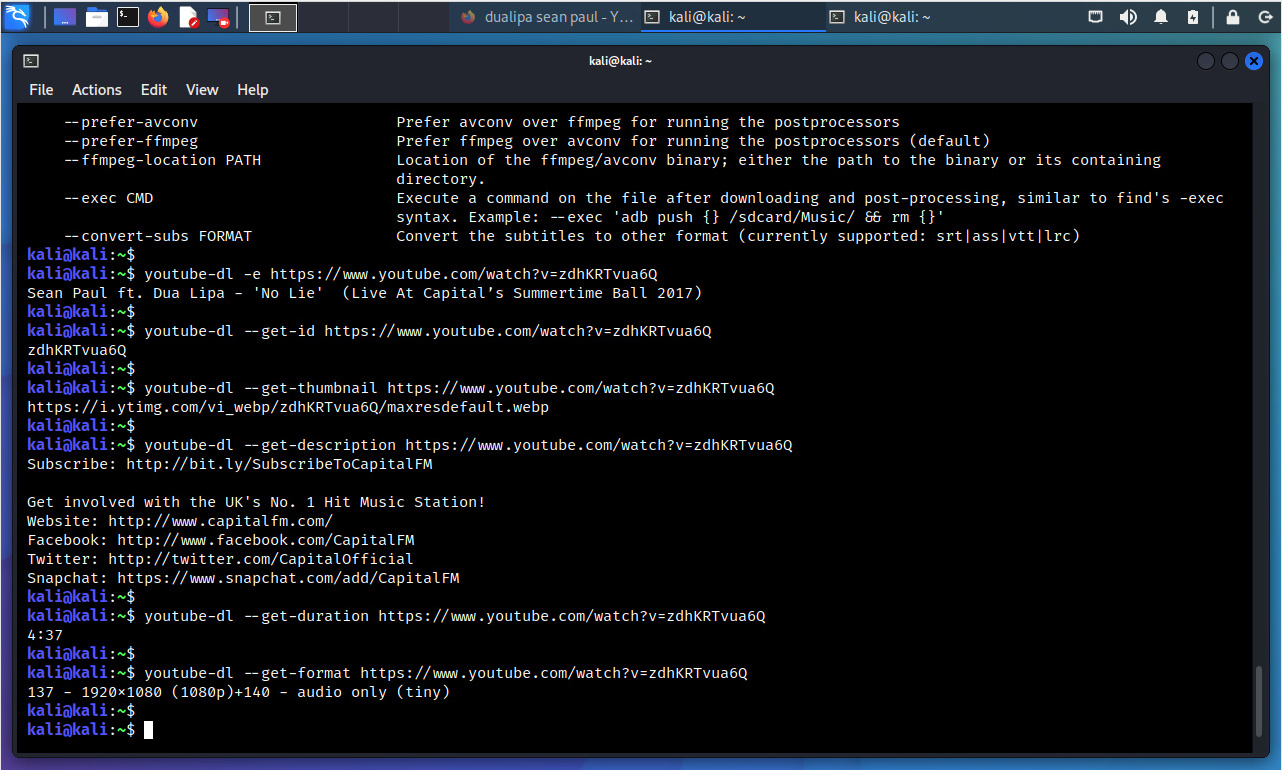Open the file manager launcher in panel
This screenshot has height=770, width=1283.
[x=96, y=17]
